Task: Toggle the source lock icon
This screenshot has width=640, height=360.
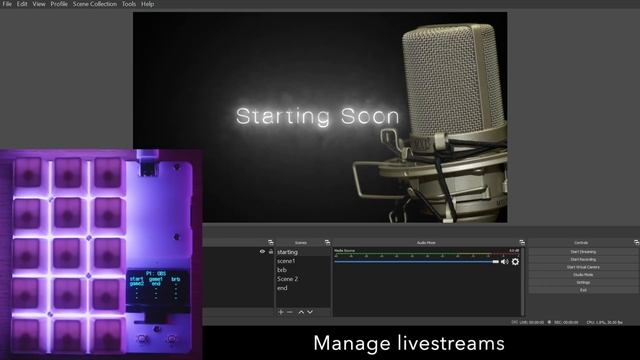Action: tap(271, 251)
